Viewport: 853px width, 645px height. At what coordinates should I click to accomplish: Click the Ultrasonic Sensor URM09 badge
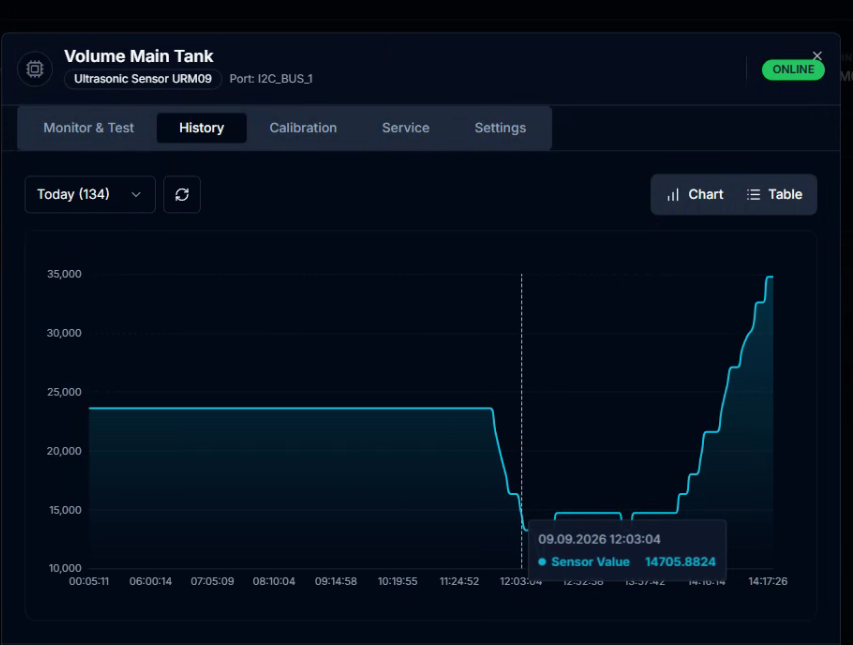click(143, 79)
